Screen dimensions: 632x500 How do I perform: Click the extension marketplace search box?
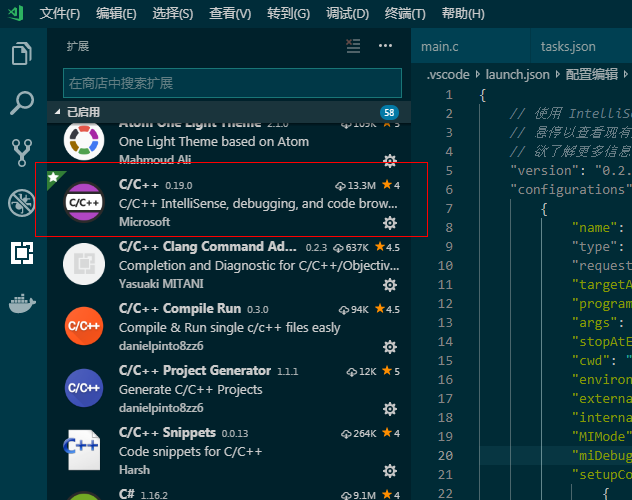click(x=232, y=83)
